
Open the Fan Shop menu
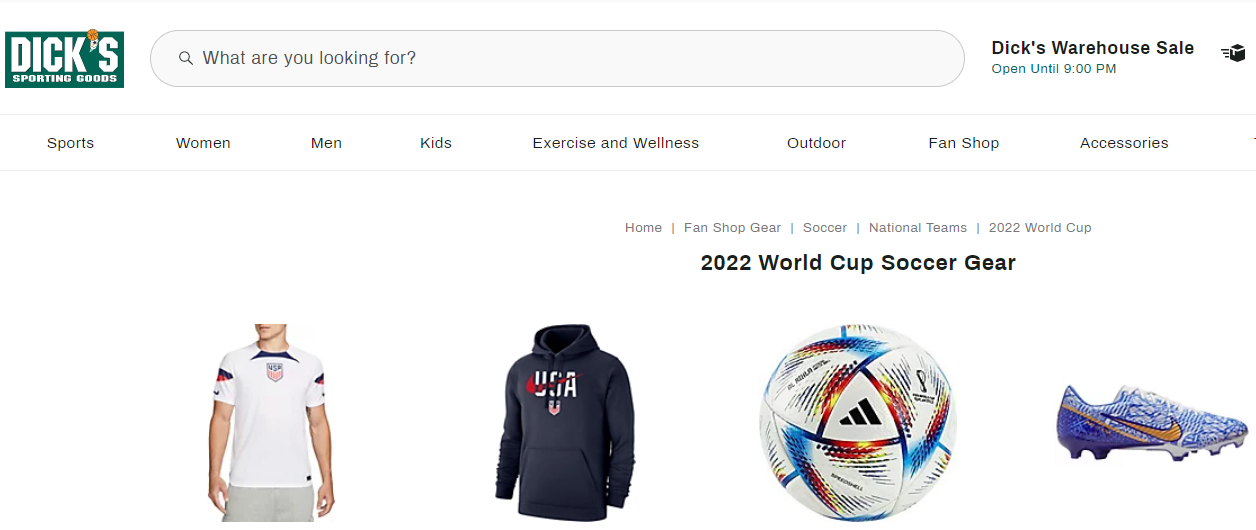963,143
